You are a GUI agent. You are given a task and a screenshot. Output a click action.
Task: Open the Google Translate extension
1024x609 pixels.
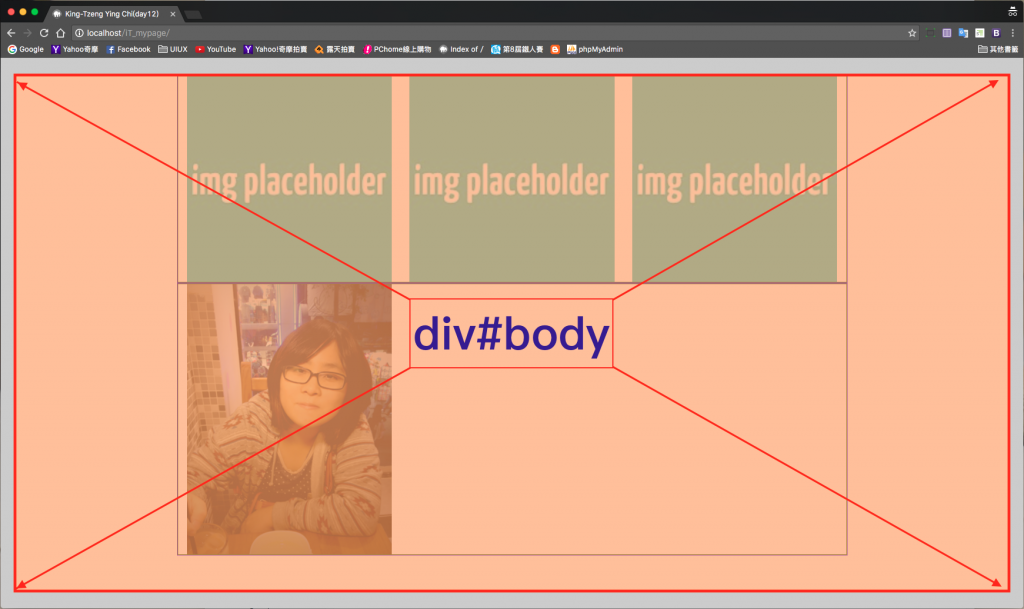coord(963,33)
